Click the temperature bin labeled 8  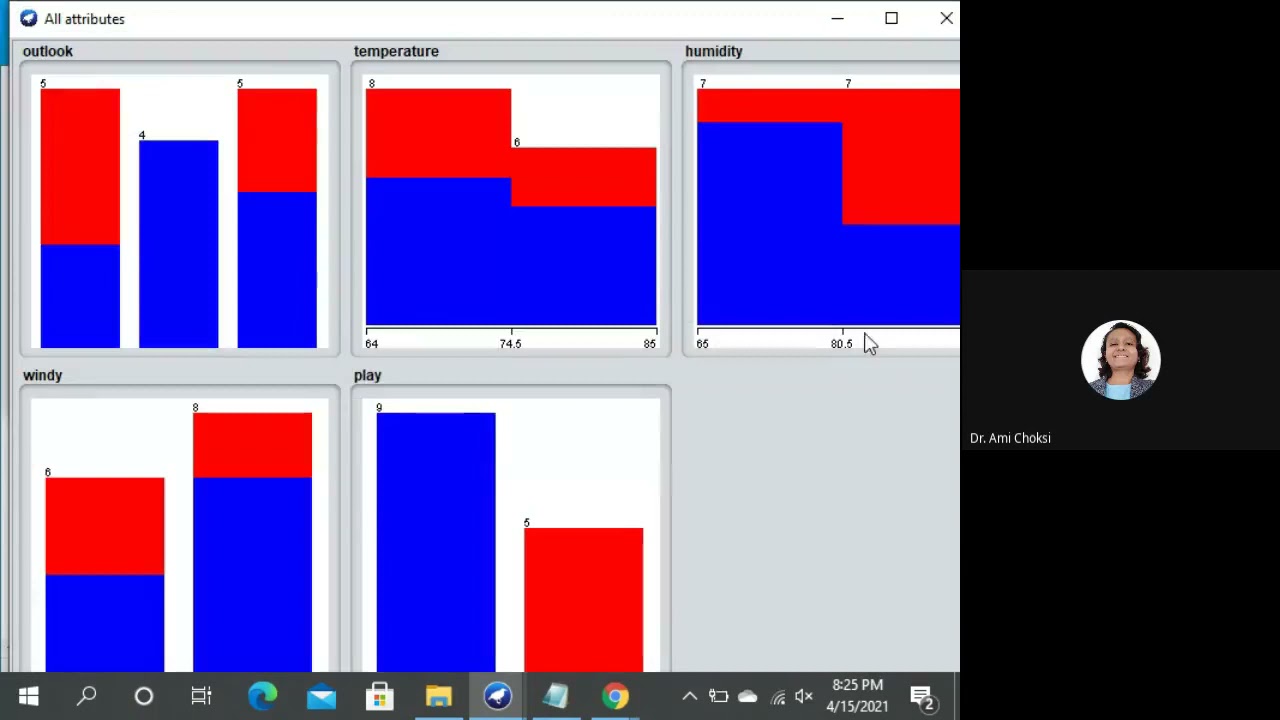tap(438, 207)
